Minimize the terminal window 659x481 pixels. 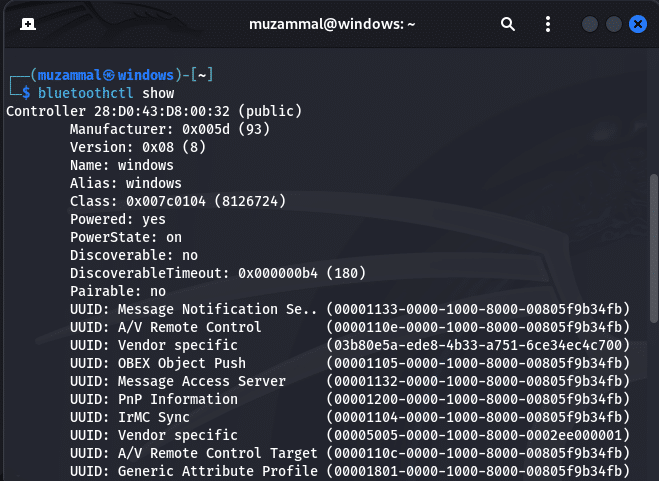coord(589,23)
